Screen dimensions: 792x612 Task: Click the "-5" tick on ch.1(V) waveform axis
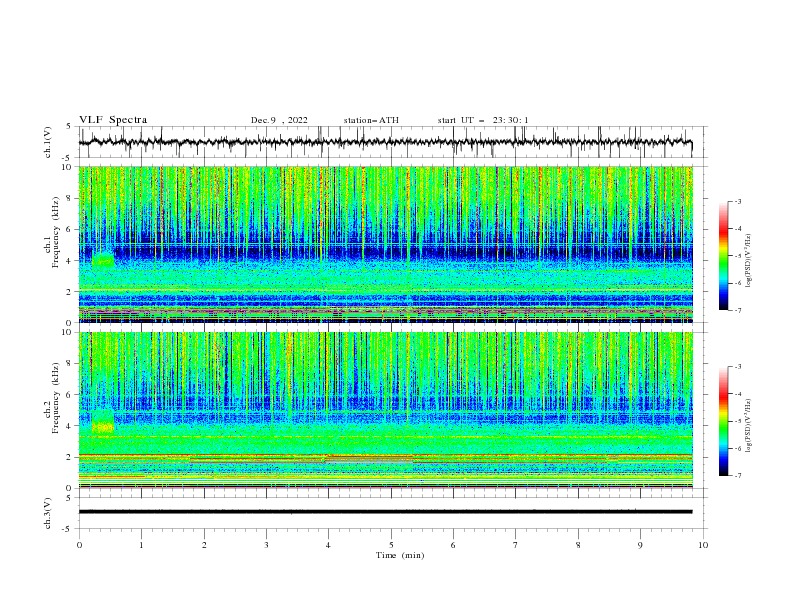(x=68, y=158)
